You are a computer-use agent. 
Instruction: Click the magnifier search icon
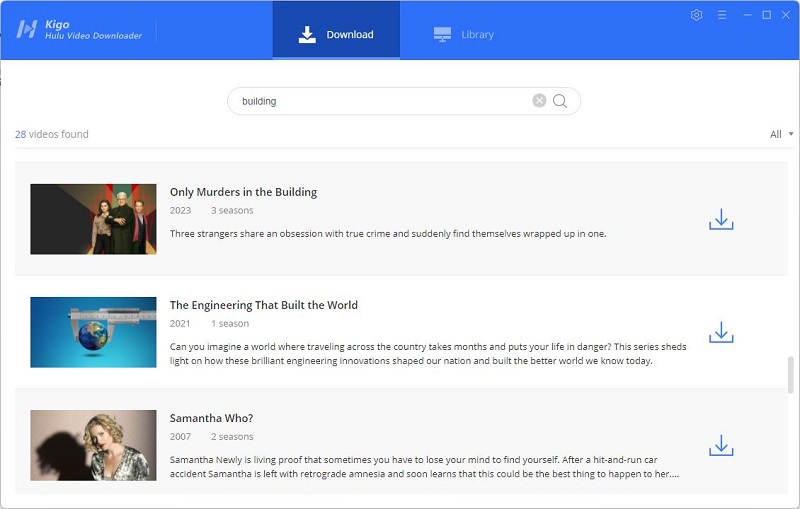point(560,101)
